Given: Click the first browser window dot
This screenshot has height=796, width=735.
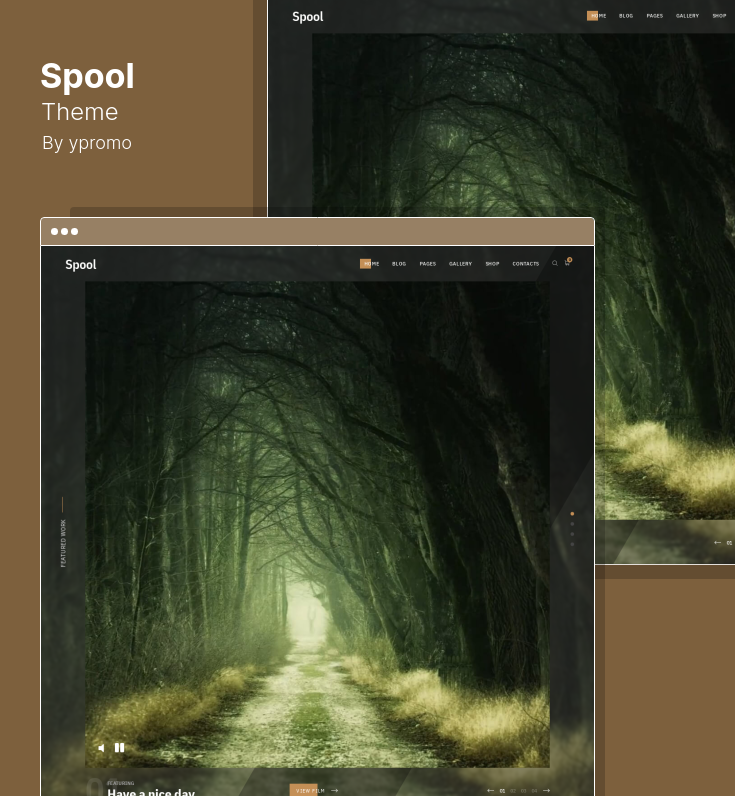Looking at the screenshot, I should (x=54, y=231).
